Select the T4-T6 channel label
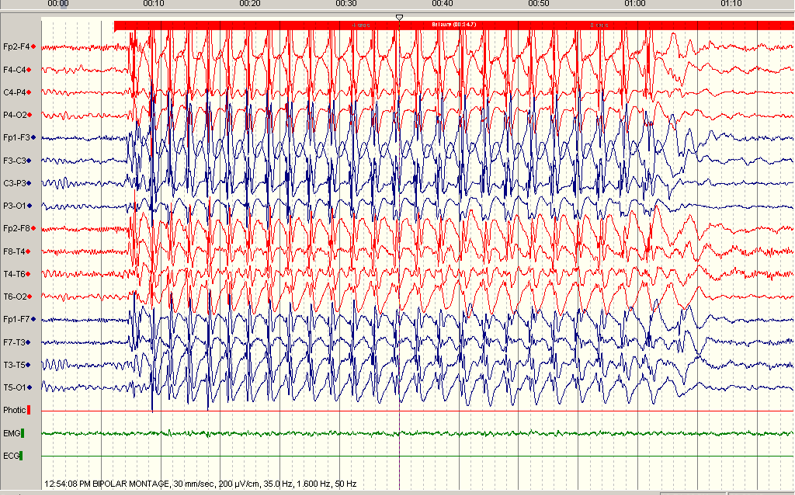The image size is (795, 495). 14,274
